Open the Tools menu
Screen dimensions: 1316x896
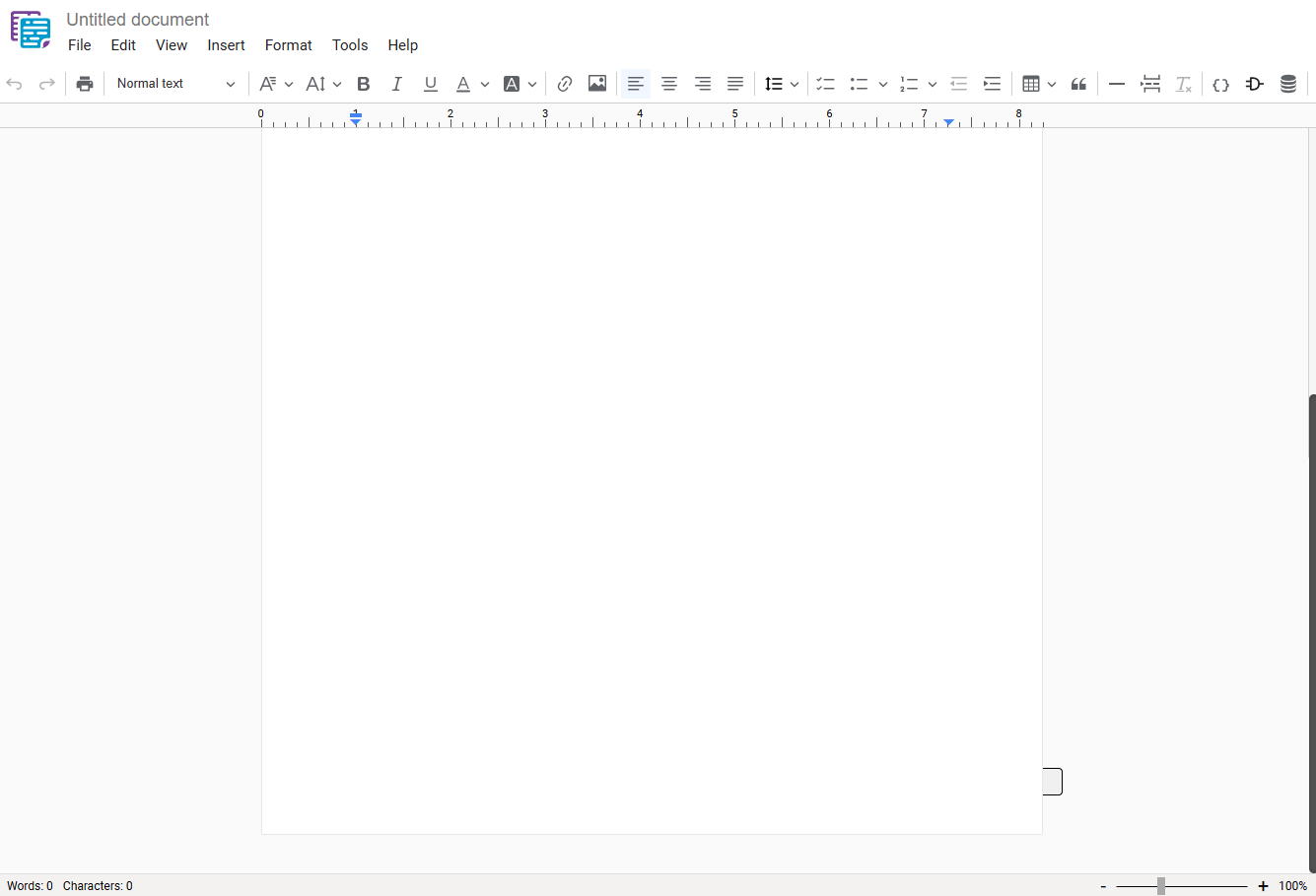(x=350, y=45)
